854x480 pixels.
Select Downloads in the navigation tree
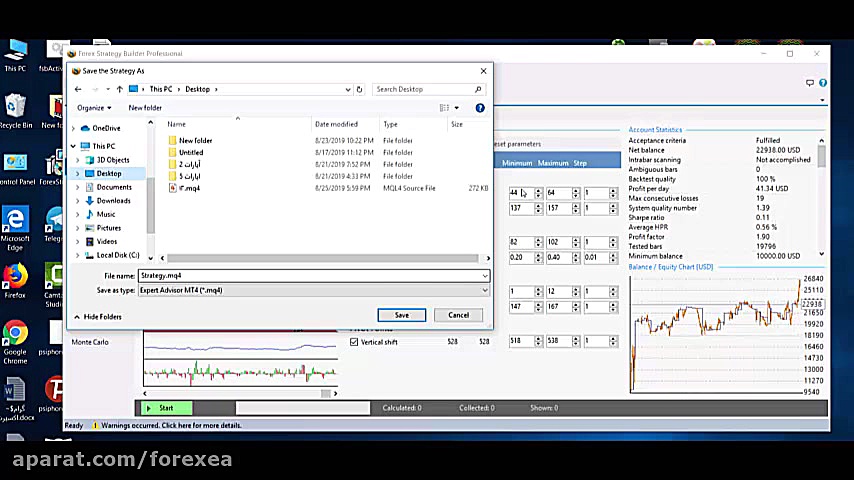tap(108, 200)
